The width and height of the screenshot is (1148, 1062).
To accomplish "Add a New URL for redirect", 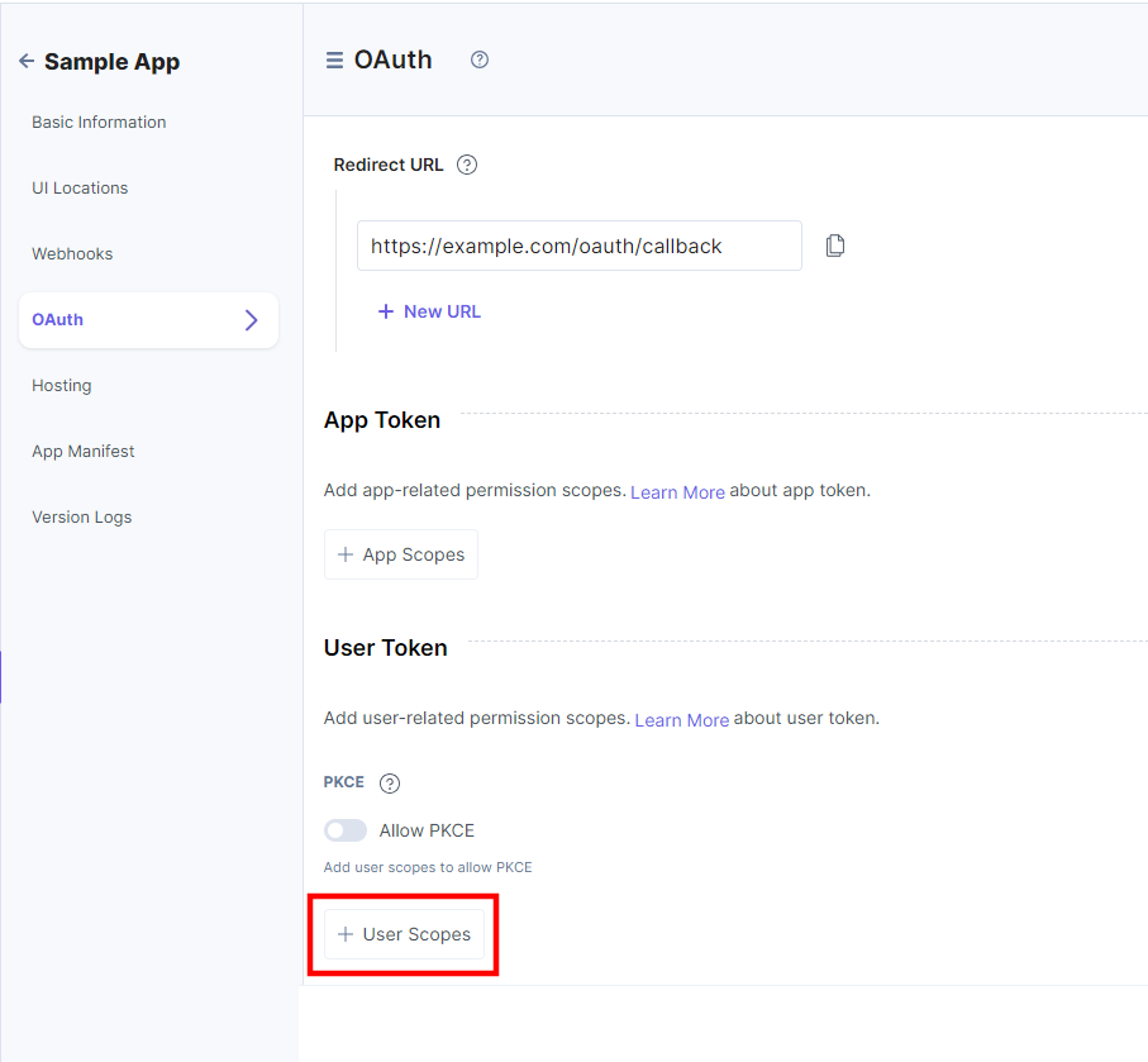I will click(429, 312).
